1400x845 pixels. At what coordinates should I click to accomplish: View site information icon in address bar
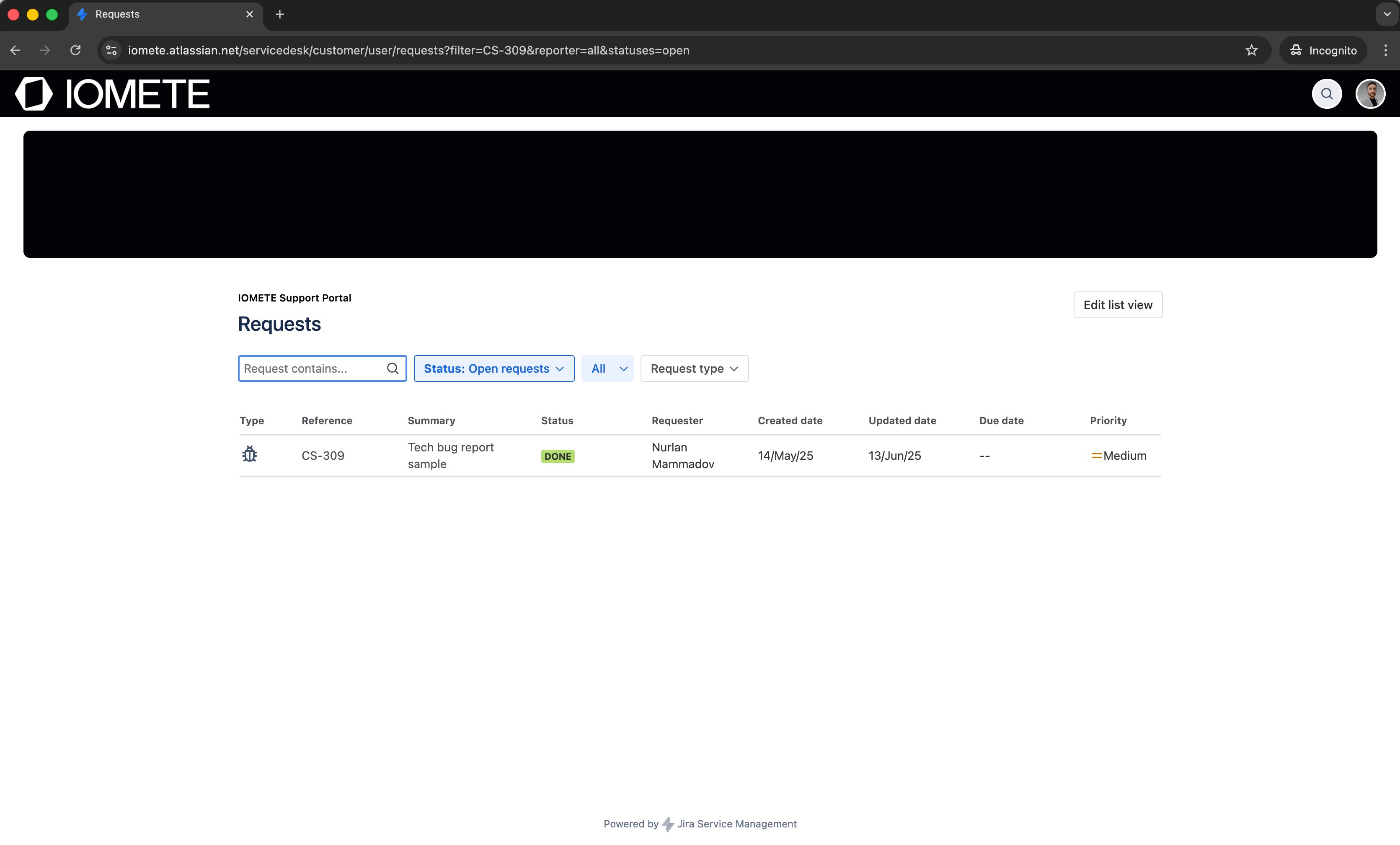pyautogui.click(x=112, y=51)
